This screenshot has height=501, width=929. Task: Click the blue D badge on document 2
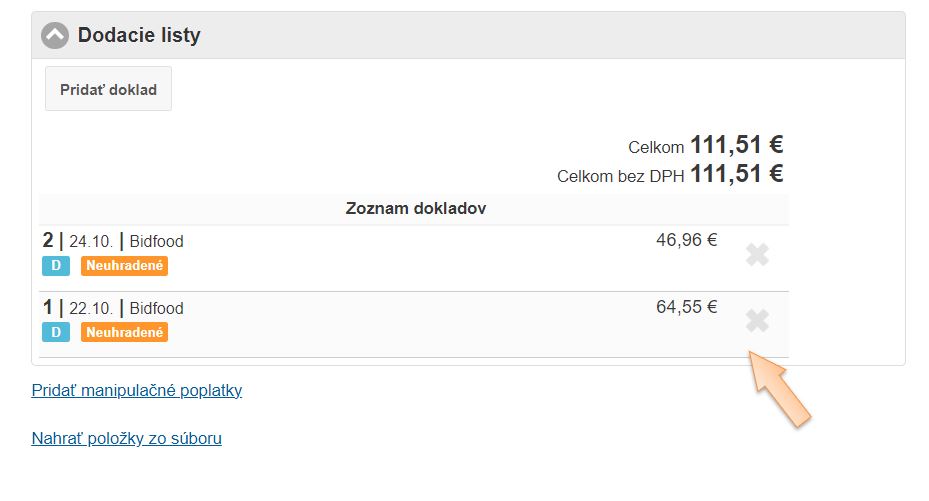[x=56, y=266]
